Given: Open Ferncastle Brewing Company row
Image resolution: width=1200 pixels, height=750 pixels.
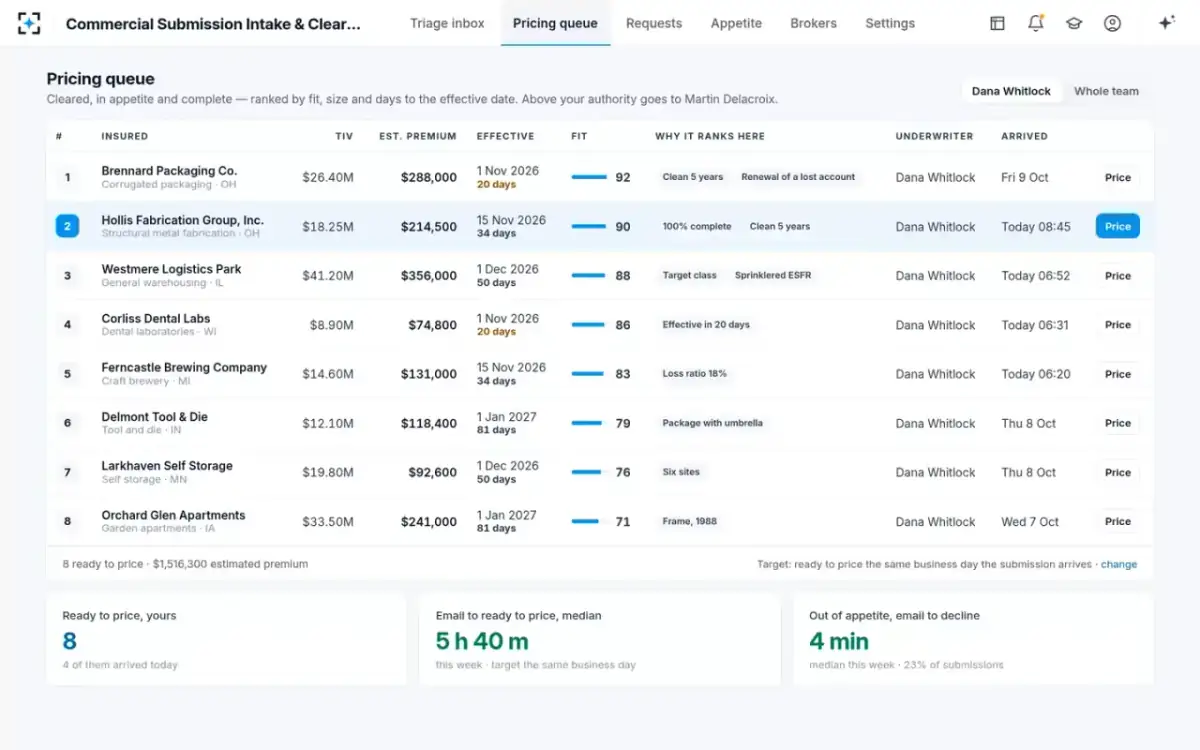Looking at the screenshot, I should (x=600, y=374).
